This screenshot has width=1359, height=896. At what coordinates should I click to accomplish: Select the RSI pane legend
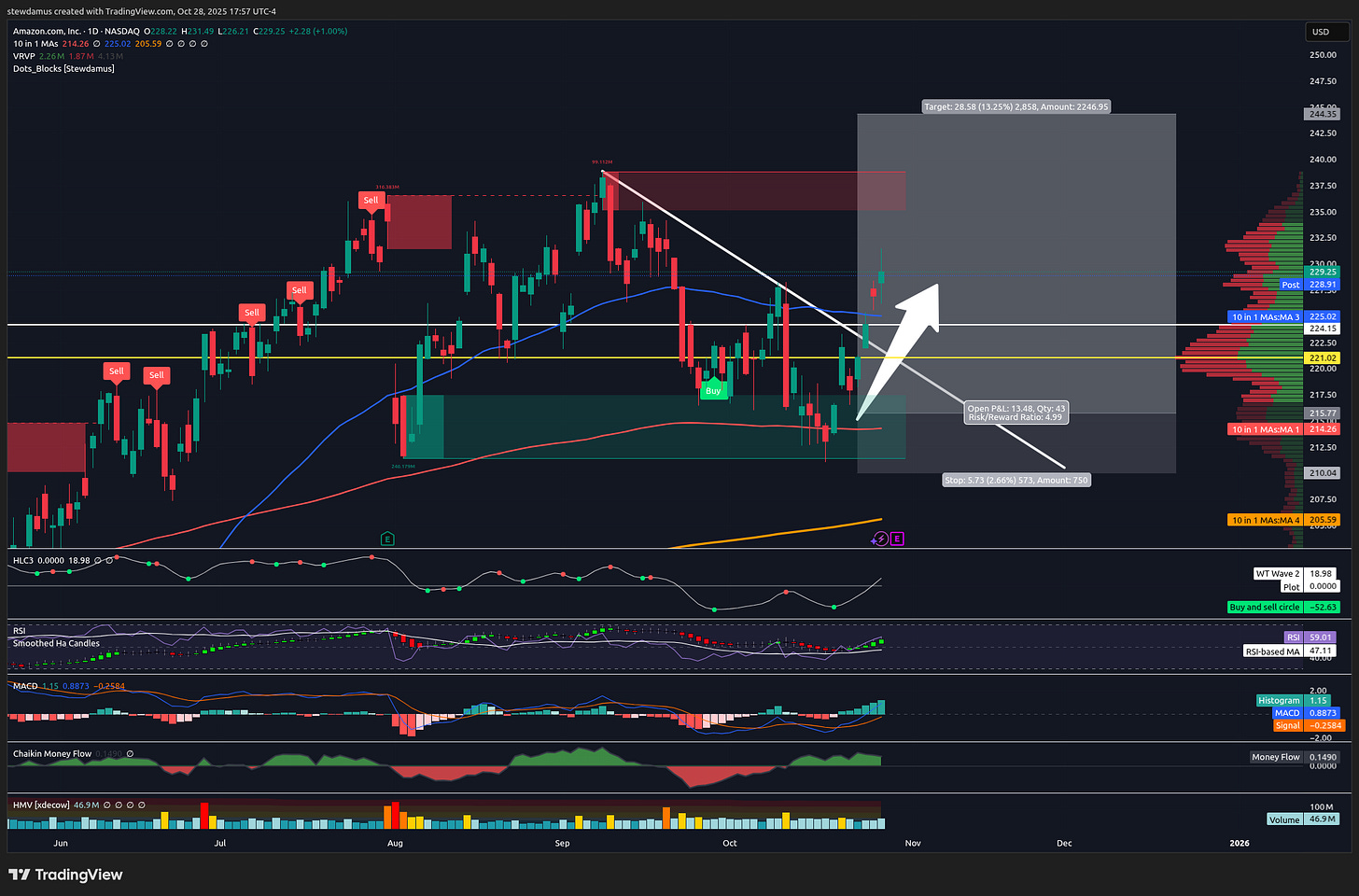coord(20,631)
